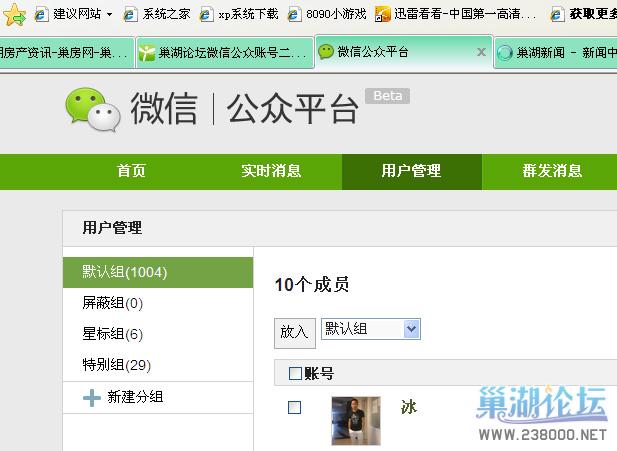The height and width of the screenshot is (451, 617).
Task: Open 群发消息 in navigation bar
Action: pos(552,171)
